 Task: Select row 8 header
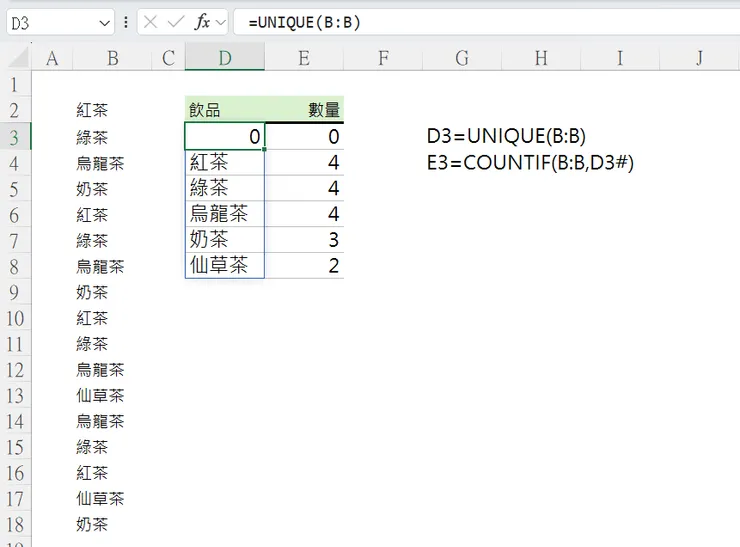[15, 267]
